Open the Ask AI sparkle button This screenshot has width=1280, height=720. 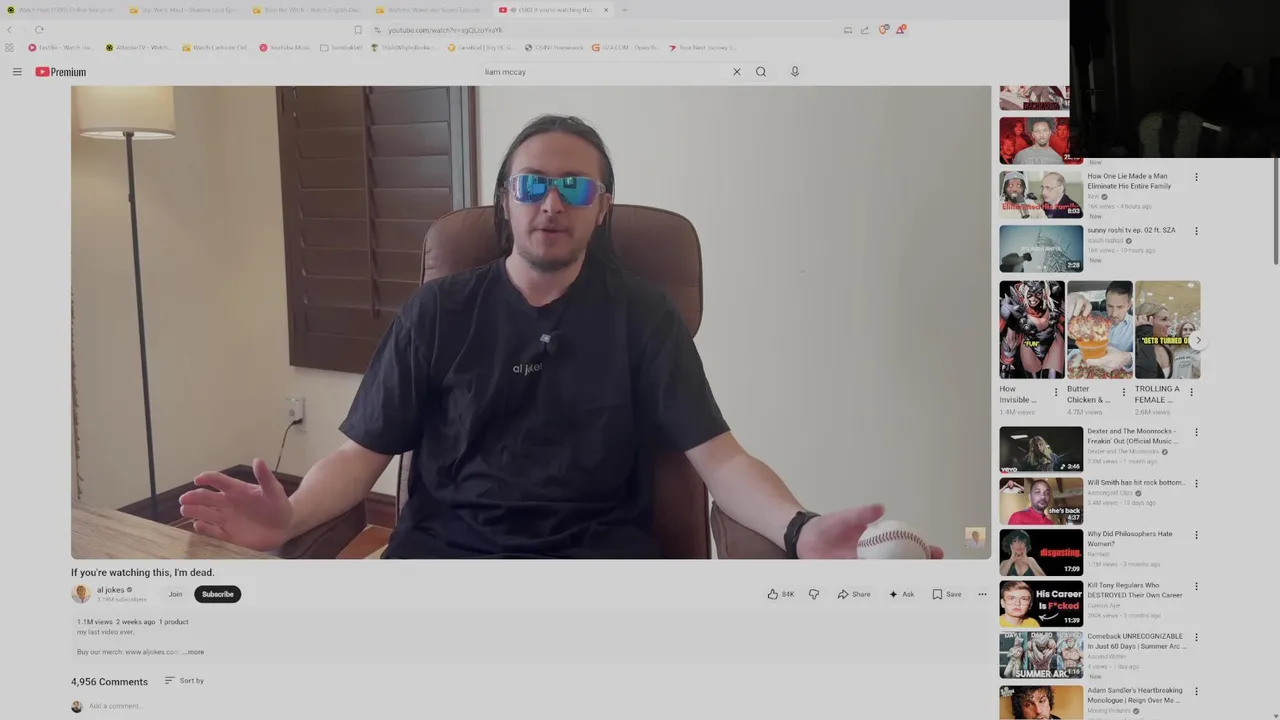tap(901, 594)
